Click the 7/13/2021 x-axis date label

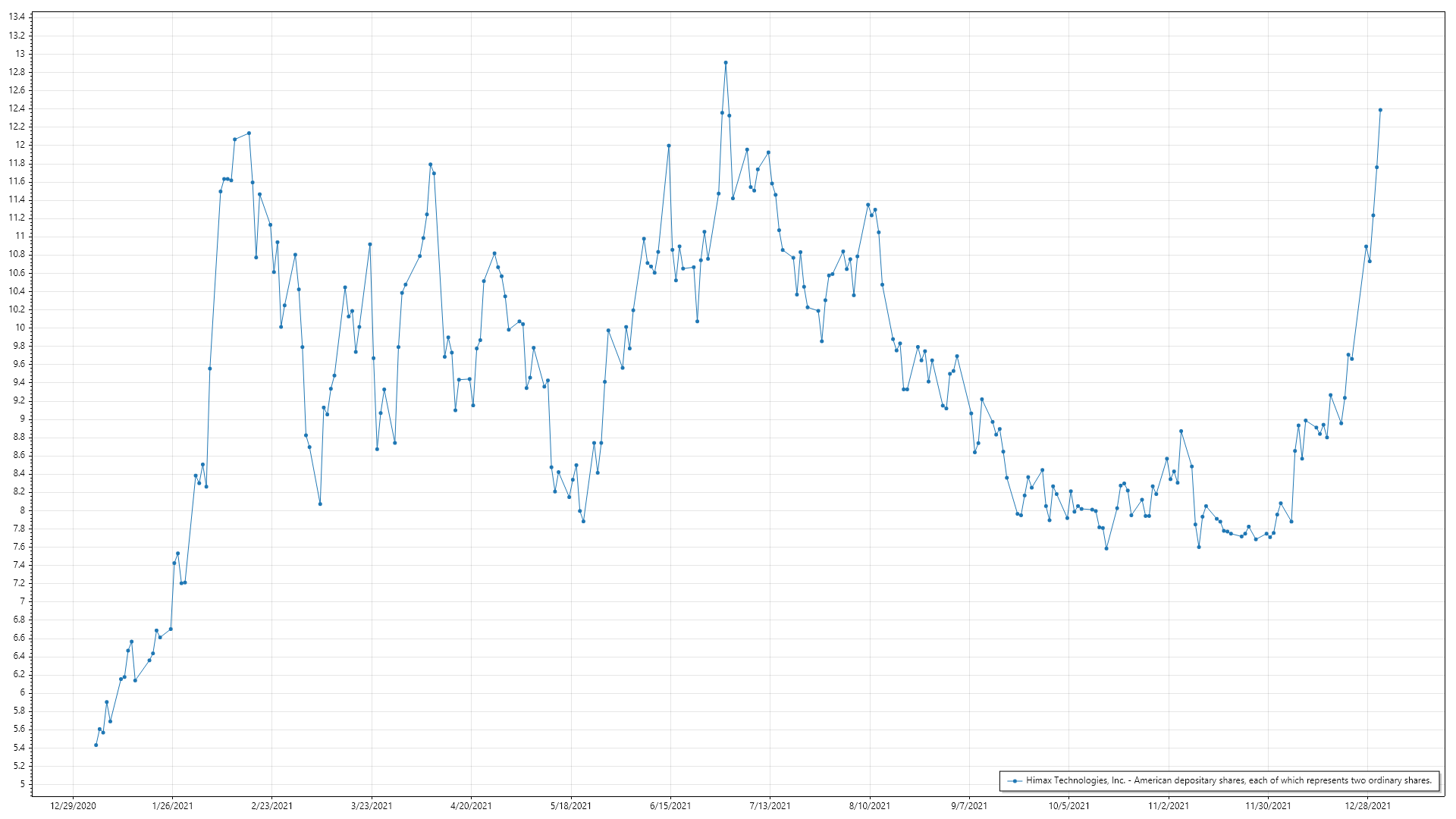pos(770,805)
